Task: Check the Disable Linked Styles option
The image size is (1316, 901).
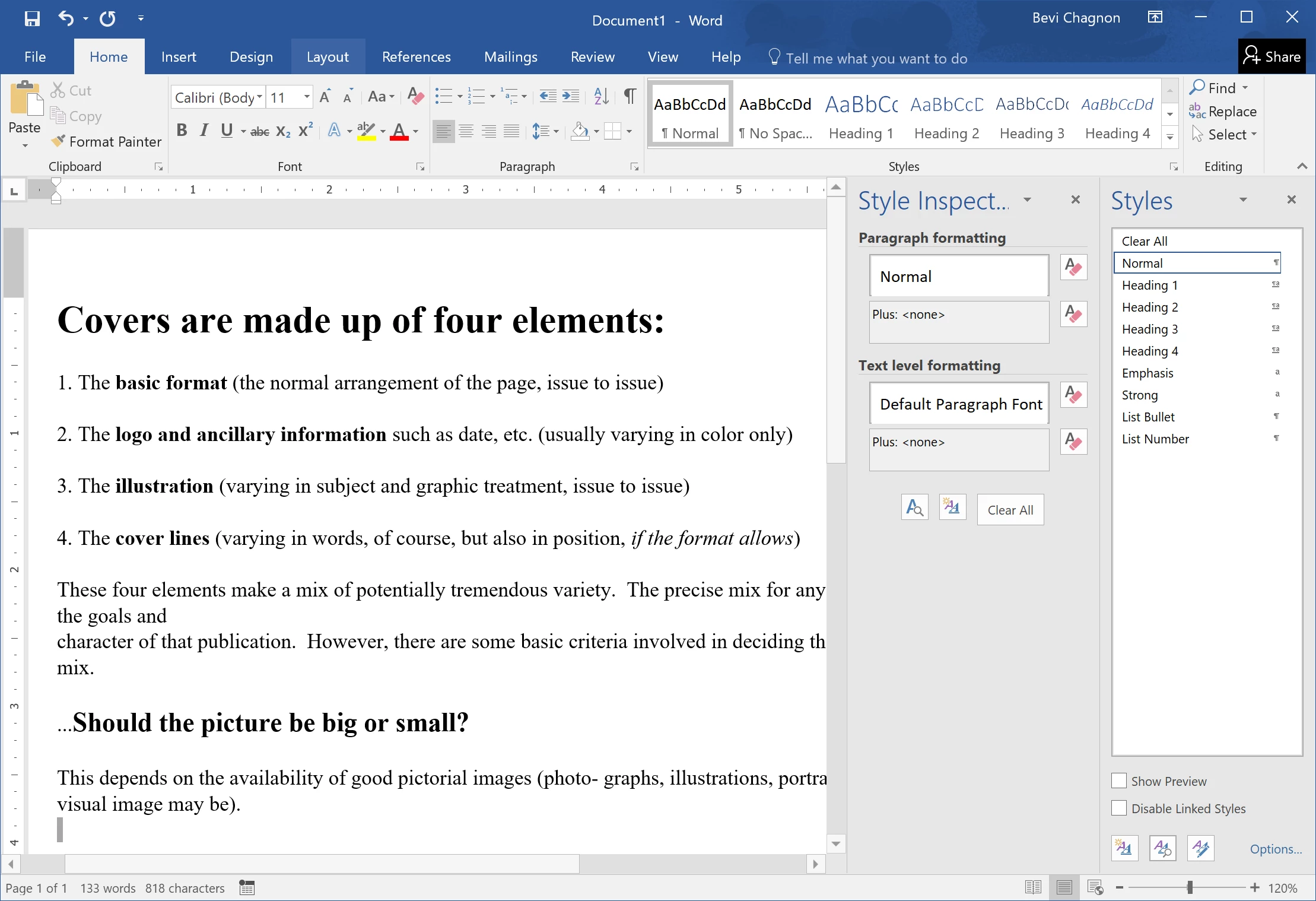Action: 1119,808
